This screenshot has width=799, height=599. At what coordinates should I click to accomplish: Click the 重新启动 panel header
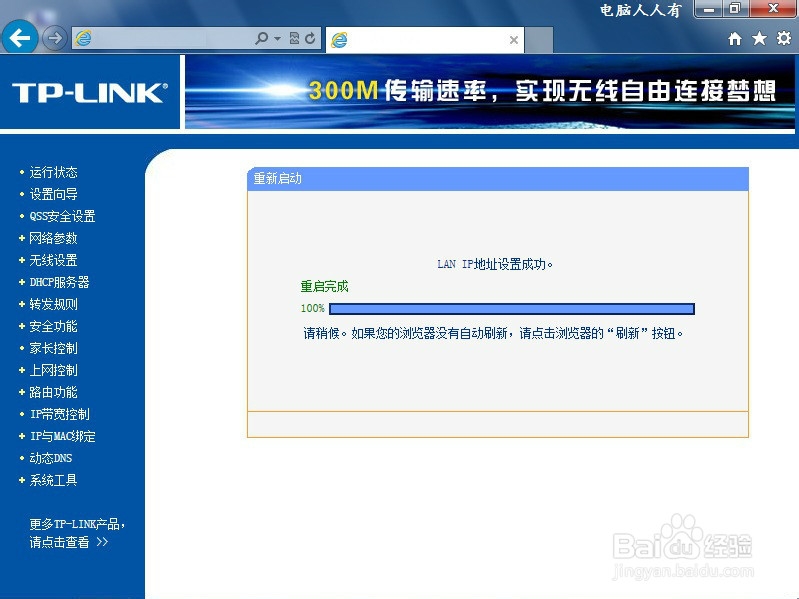pos(497,179)
